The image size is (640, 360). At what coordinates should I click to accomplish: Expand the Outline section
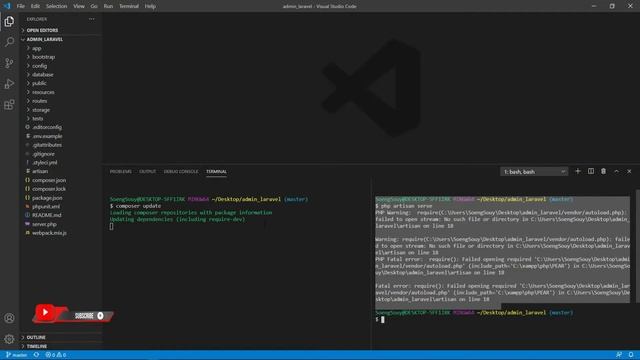[61, 337]
